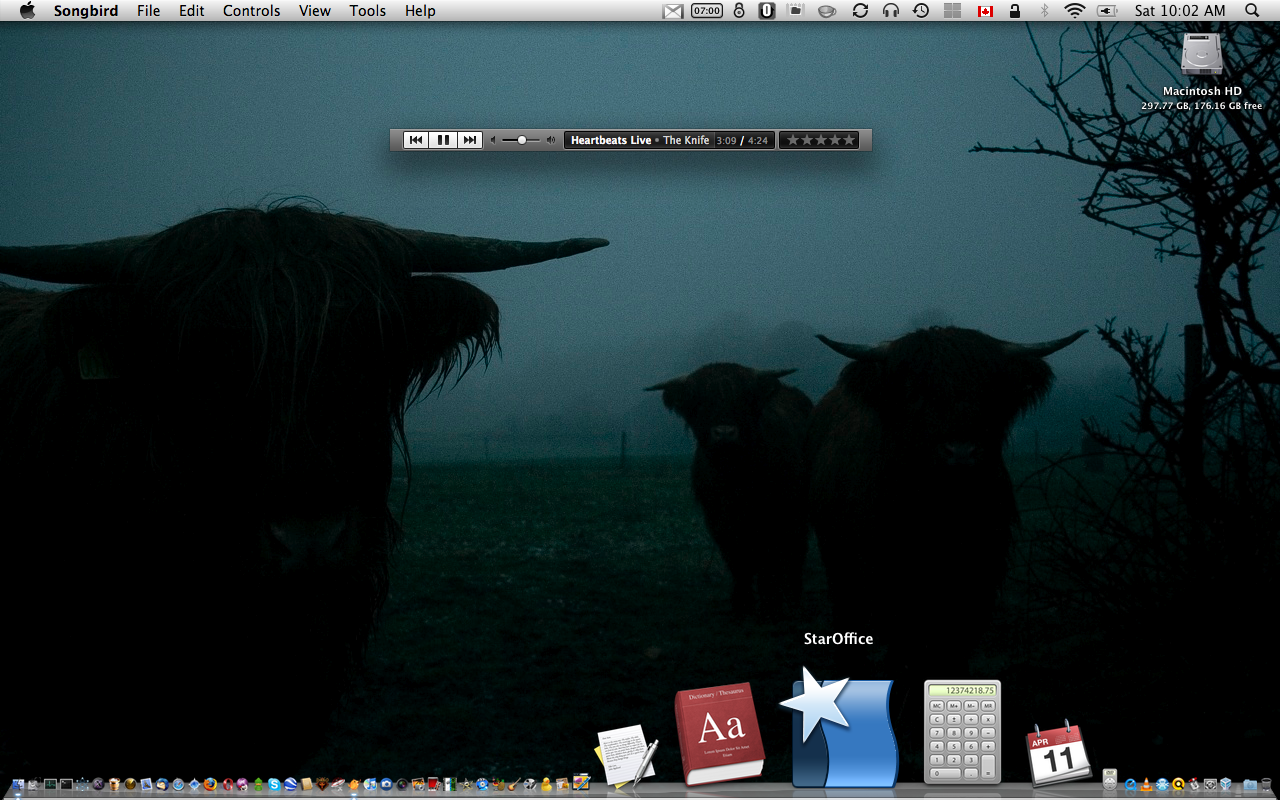Click the mail envelope menu bar icon

673,11
